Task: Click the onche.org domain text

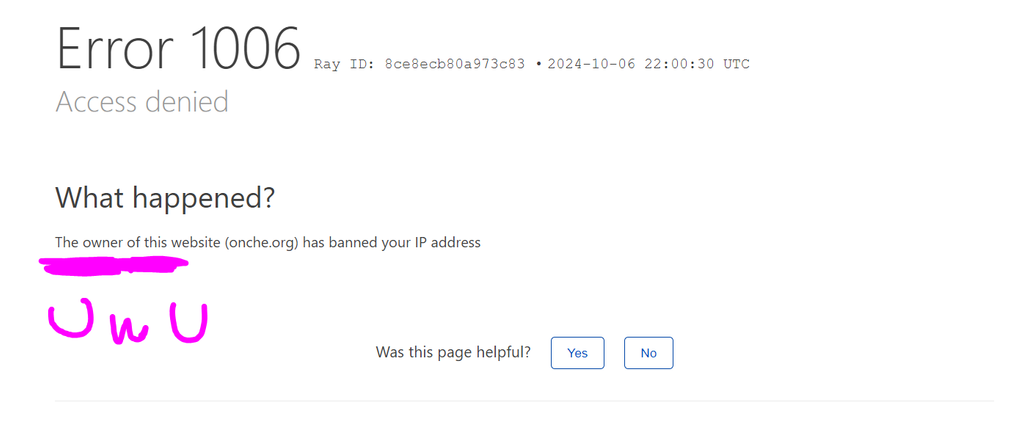Action: click(x=263, y=242)
